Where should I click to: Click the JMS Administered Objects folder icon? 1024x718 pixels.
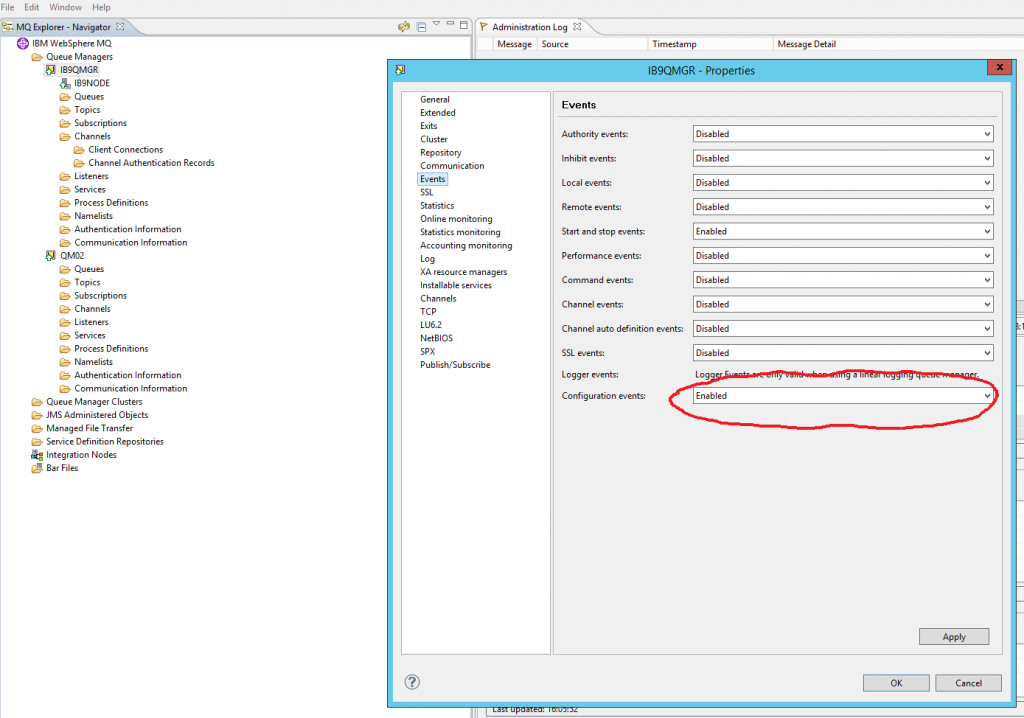[37, 415]
